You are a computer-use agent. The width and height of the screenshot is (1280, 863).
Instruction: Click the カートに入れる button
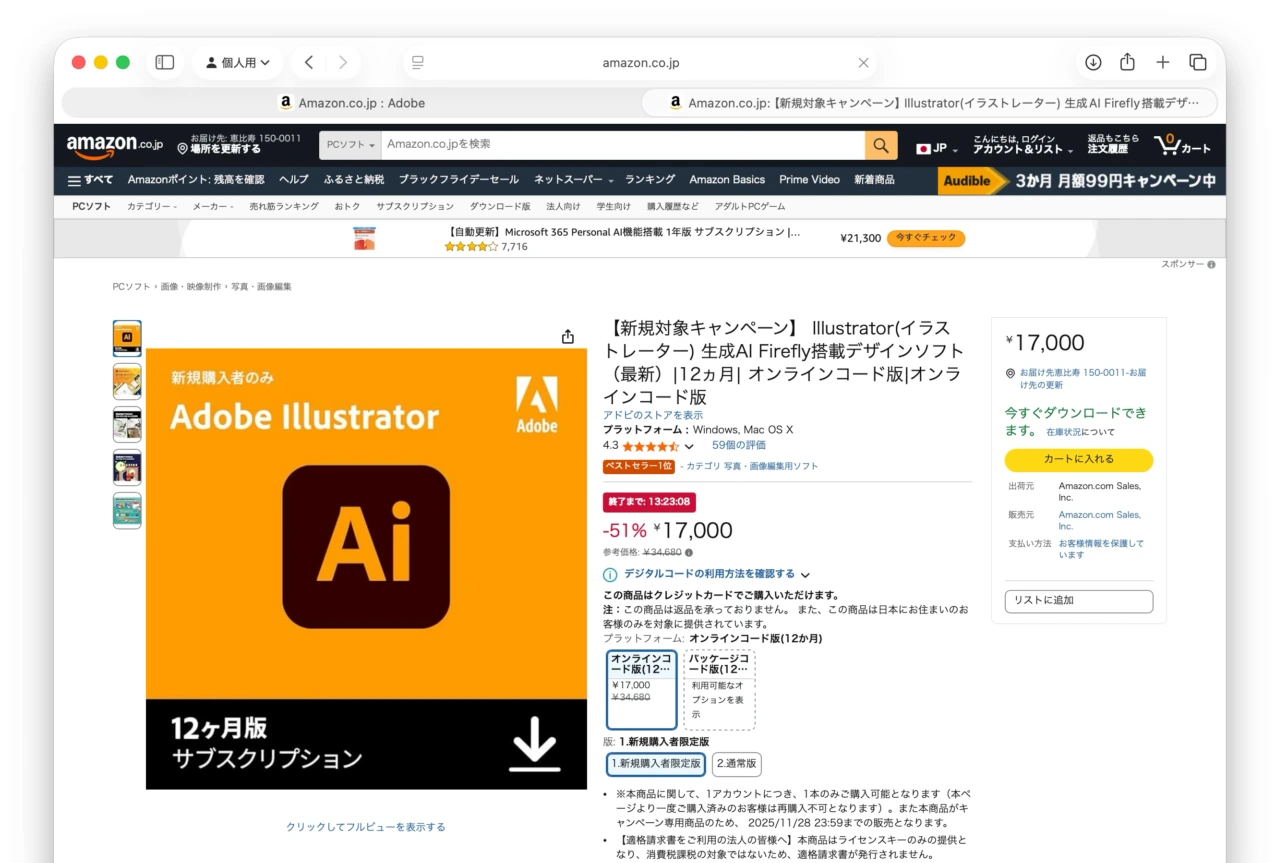[1078, 460]
